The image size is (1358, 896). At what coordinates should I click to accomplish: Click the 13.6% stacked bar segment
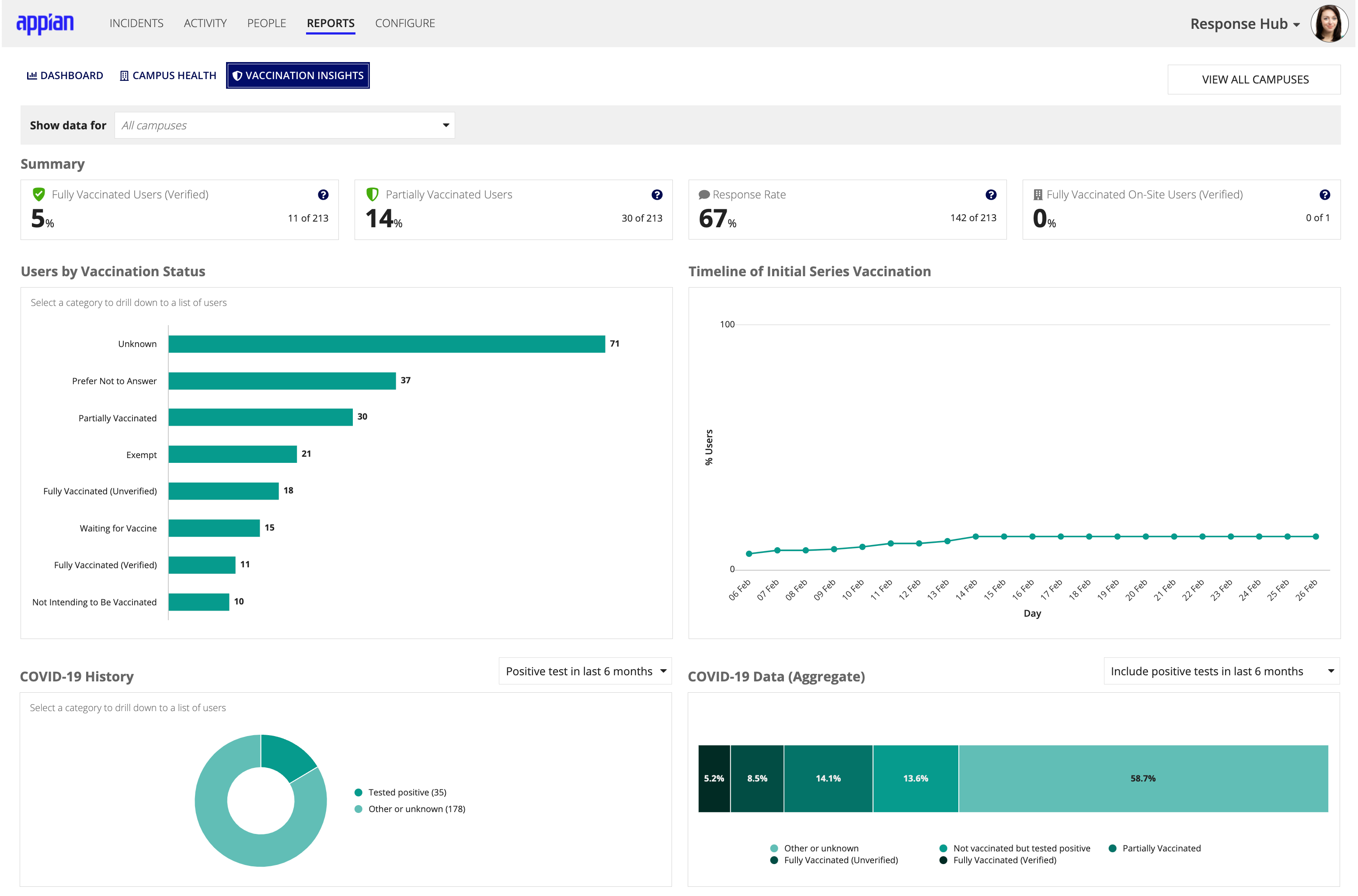pos(916,778)
